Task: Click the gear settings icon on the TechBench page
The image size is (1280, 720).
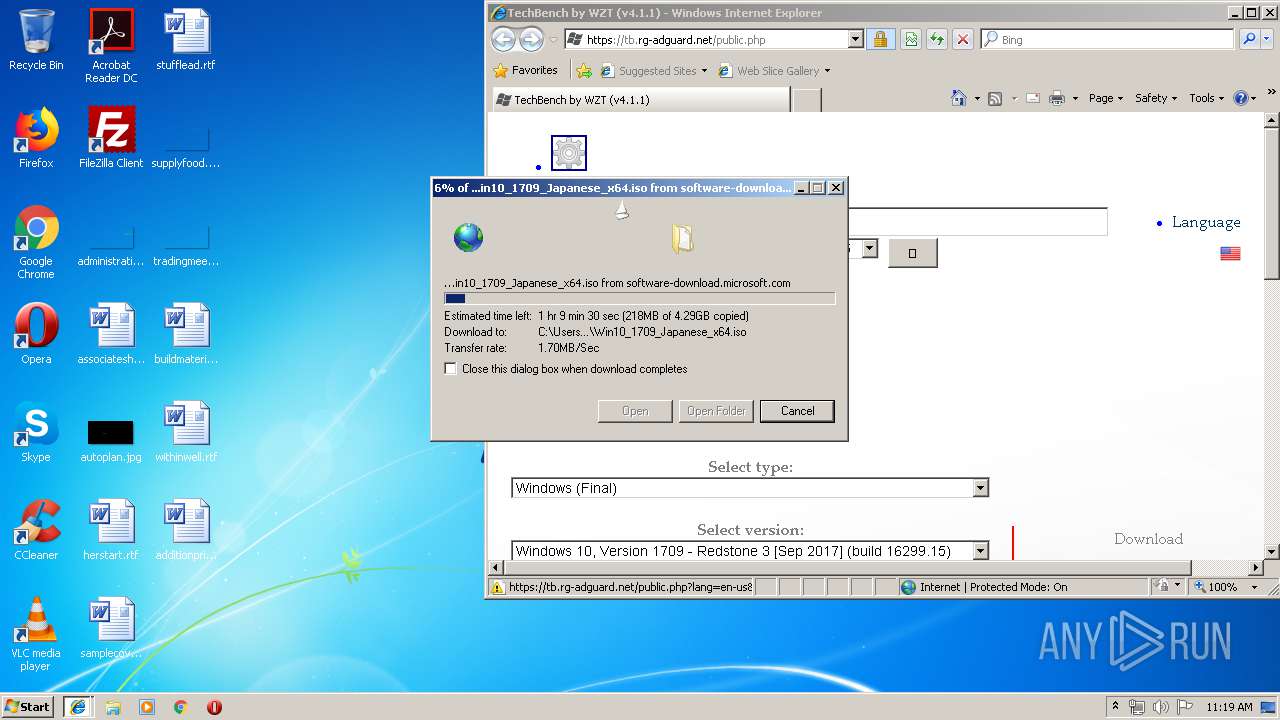Action: (569, 153)
